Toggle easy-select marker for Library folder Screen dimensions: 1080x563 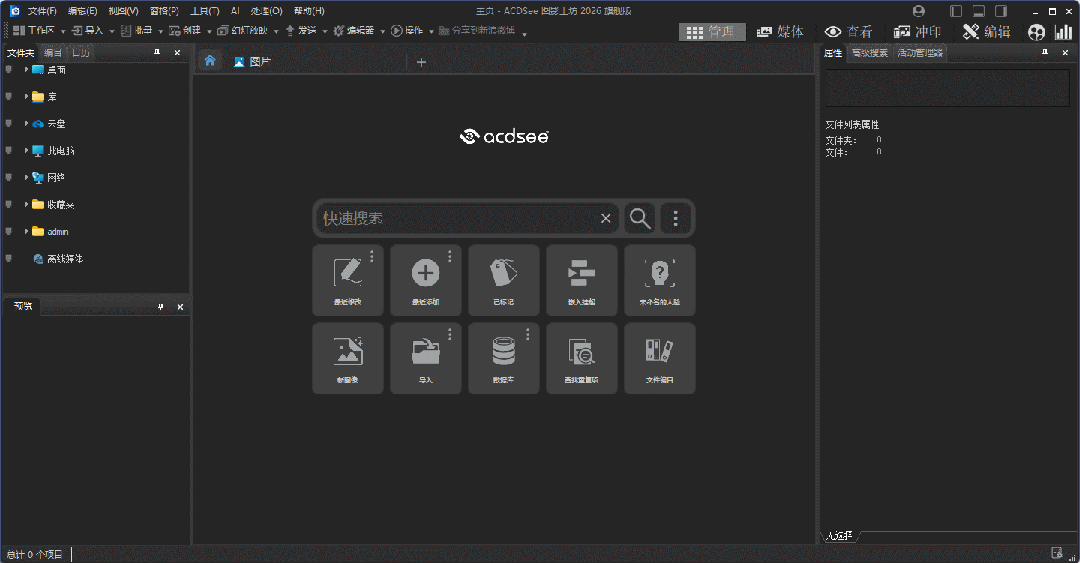pyautogui.click(x=8, y=96)
